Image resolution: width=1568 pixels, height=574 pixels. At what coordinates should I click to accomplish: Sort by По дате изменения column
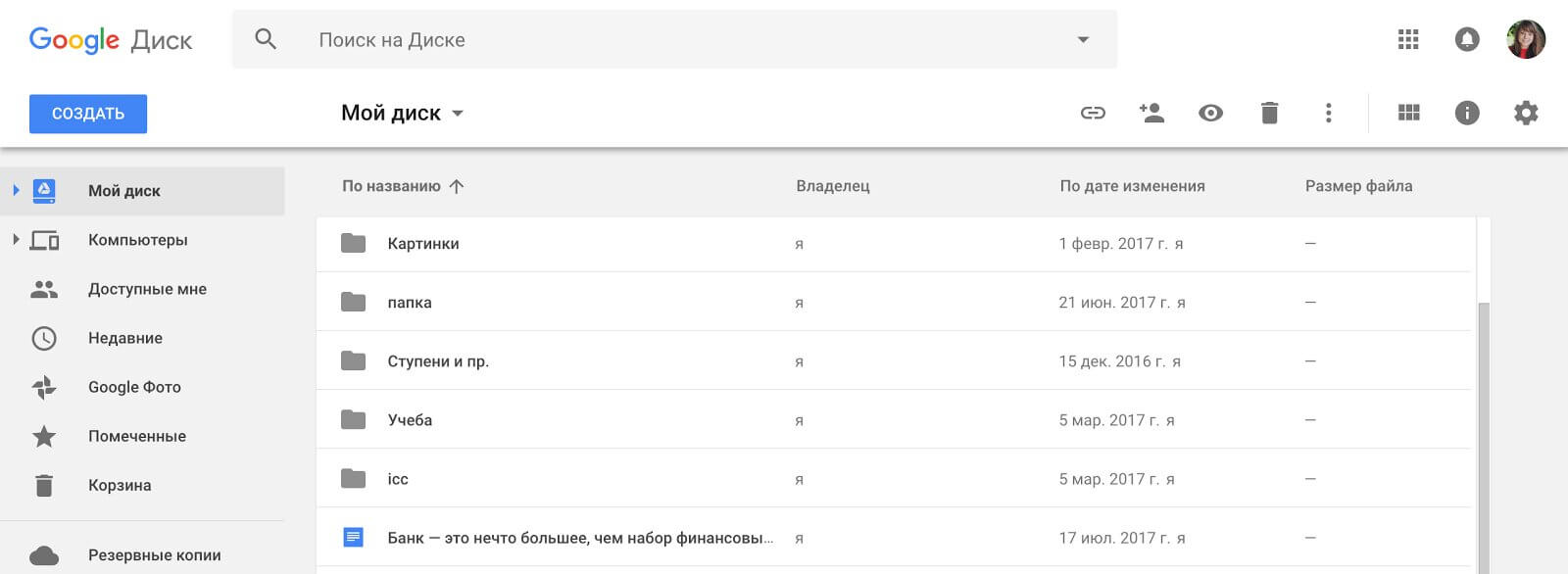coord(1132,186)
